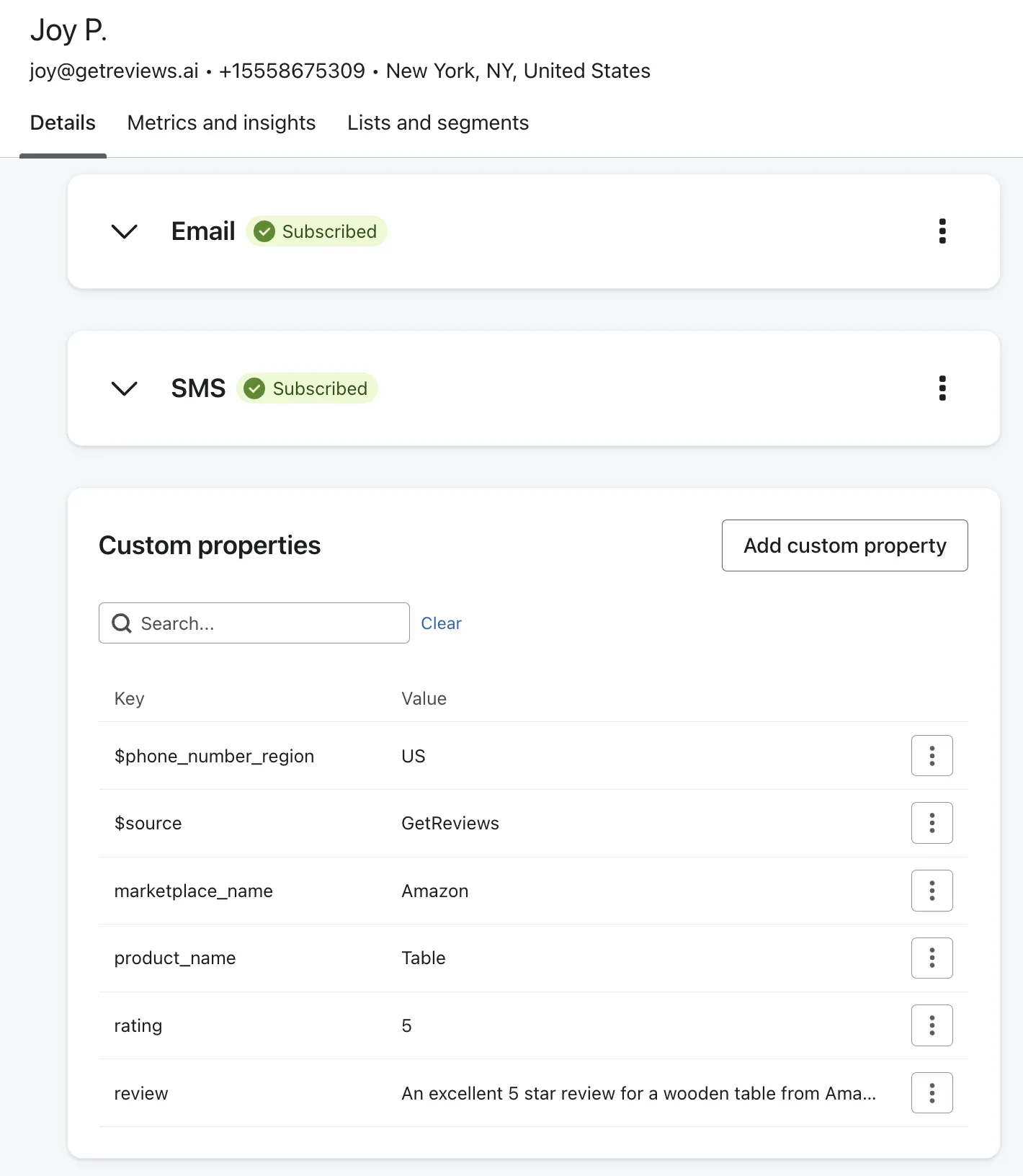Click the search magnifier icon

(122, 623)
